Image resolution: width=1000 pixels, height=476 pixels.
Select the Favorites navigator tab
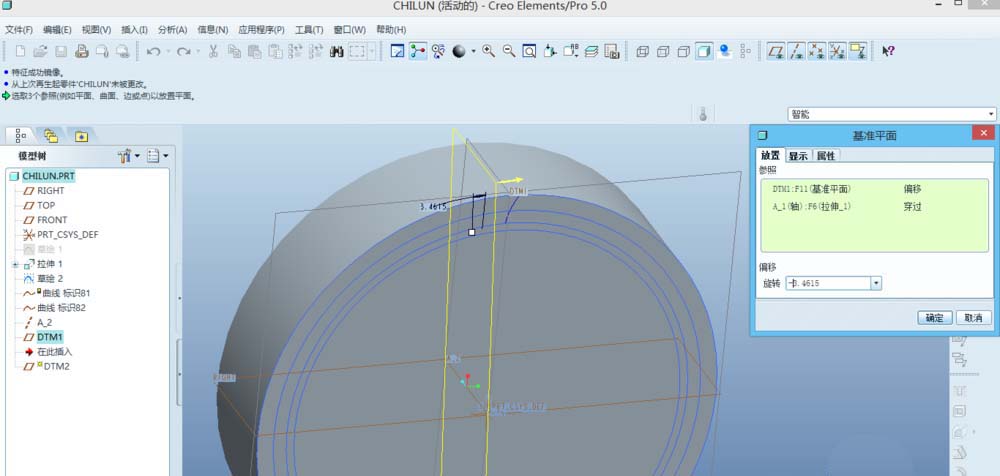pos(81,135)
